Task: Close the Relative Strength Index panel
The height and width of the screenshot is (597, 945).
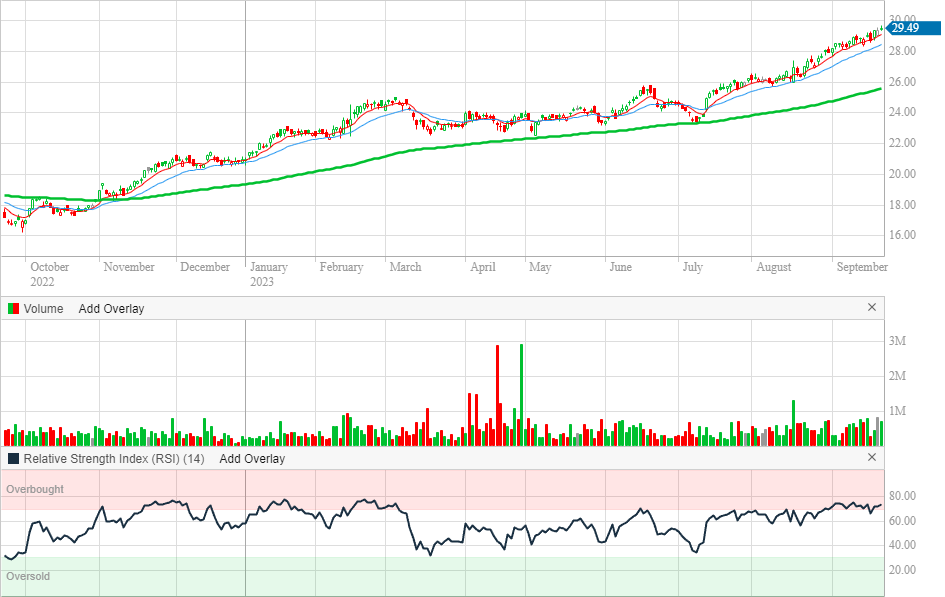Action: (871, 458)
